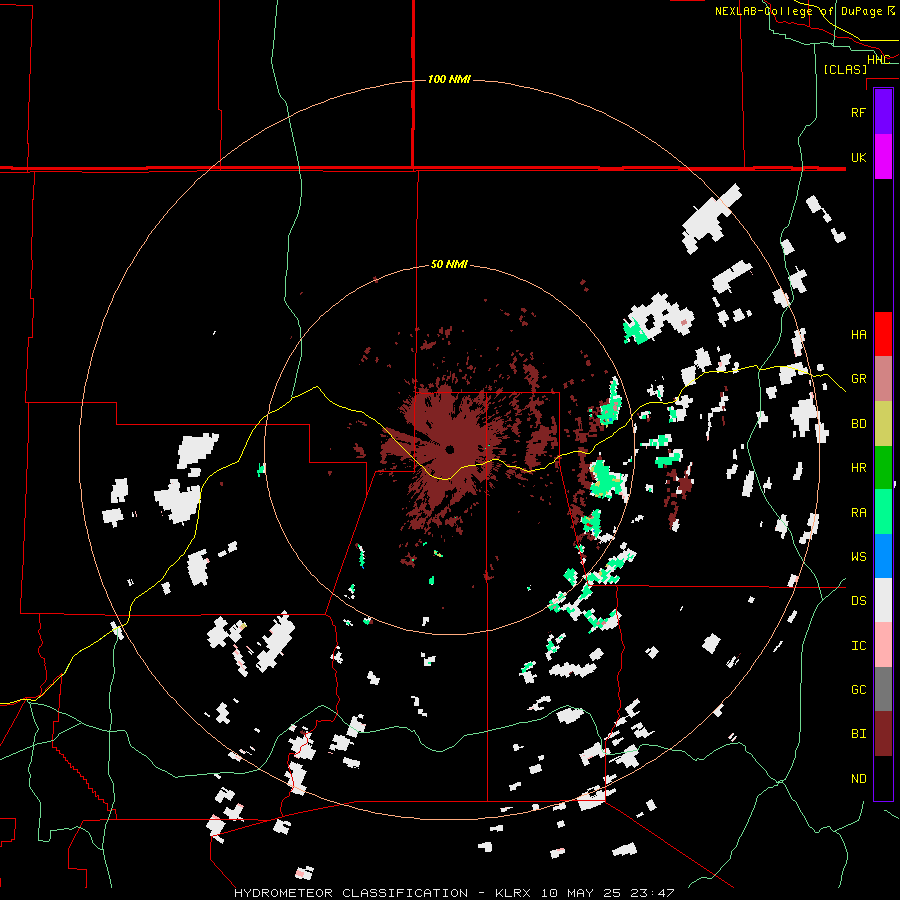
Task: Click the GR legend label
Action: 859,379
